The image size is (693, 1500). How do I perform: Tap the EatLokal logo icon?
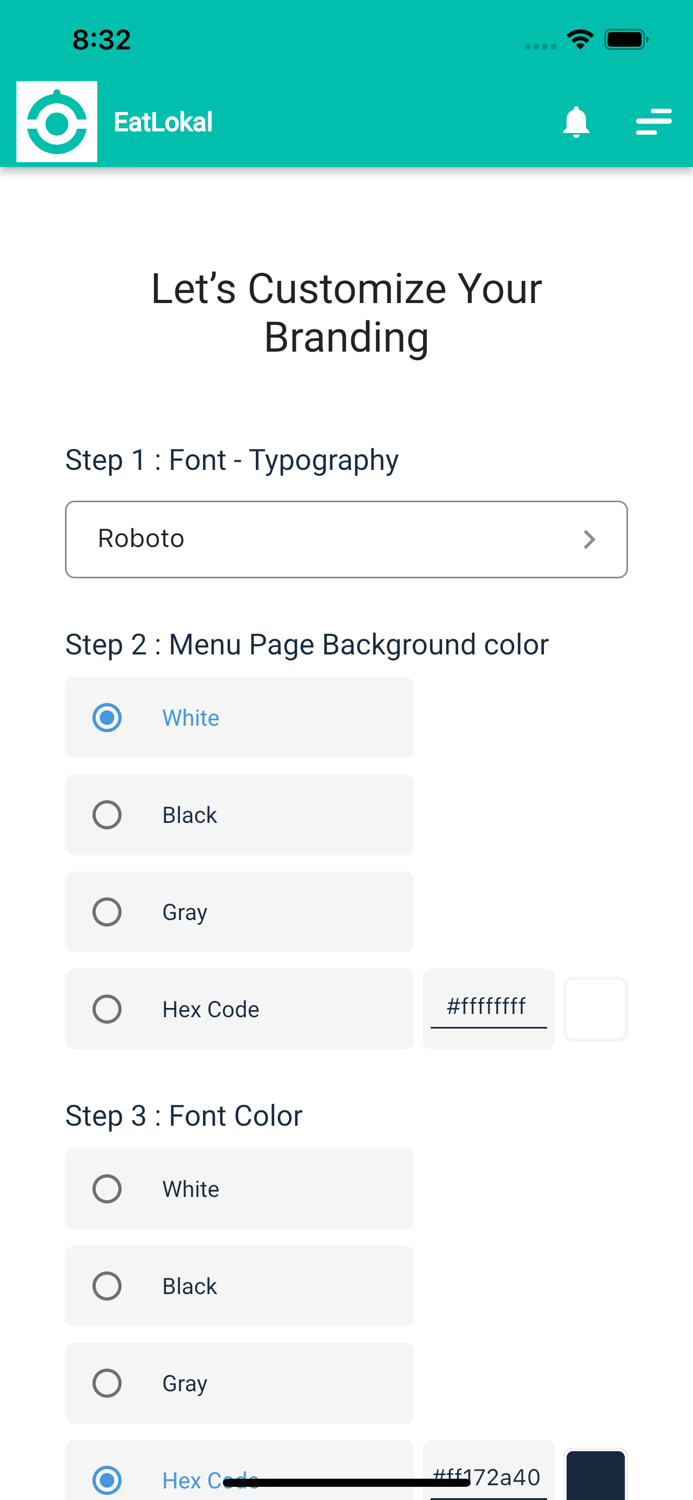coord(57,122)
